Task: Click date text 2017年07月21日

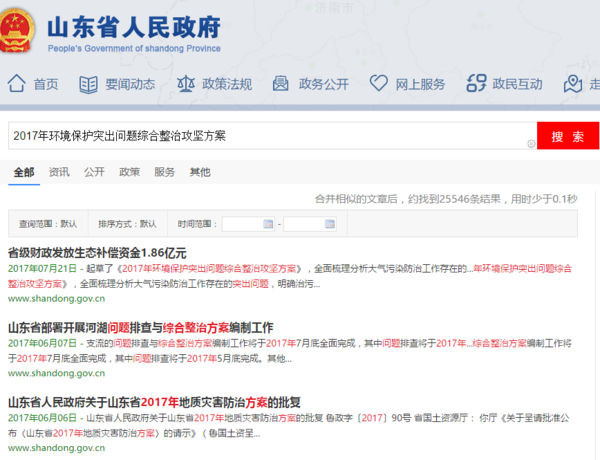Action: point(42,269)
